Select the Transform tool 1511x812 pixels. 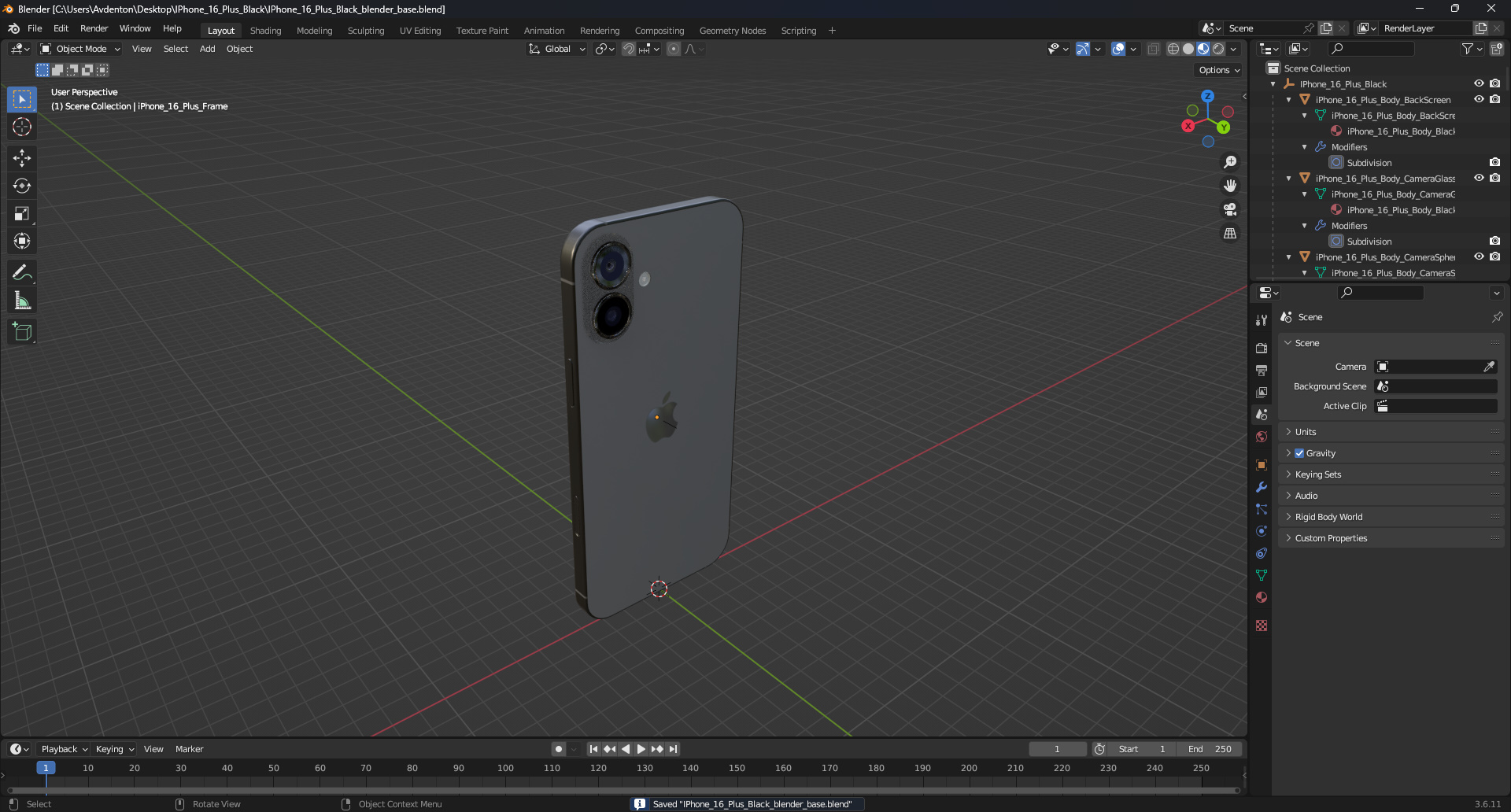(x=22, y=241)
